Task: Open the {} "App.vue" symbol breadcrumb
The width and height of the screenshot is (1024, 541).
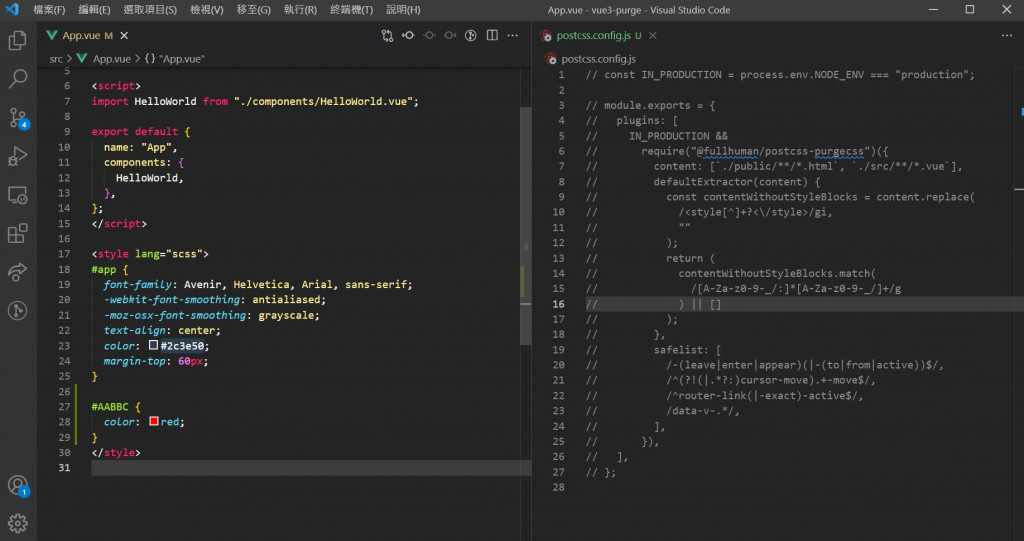Action: pyautogui.click(x=175, y=59)
